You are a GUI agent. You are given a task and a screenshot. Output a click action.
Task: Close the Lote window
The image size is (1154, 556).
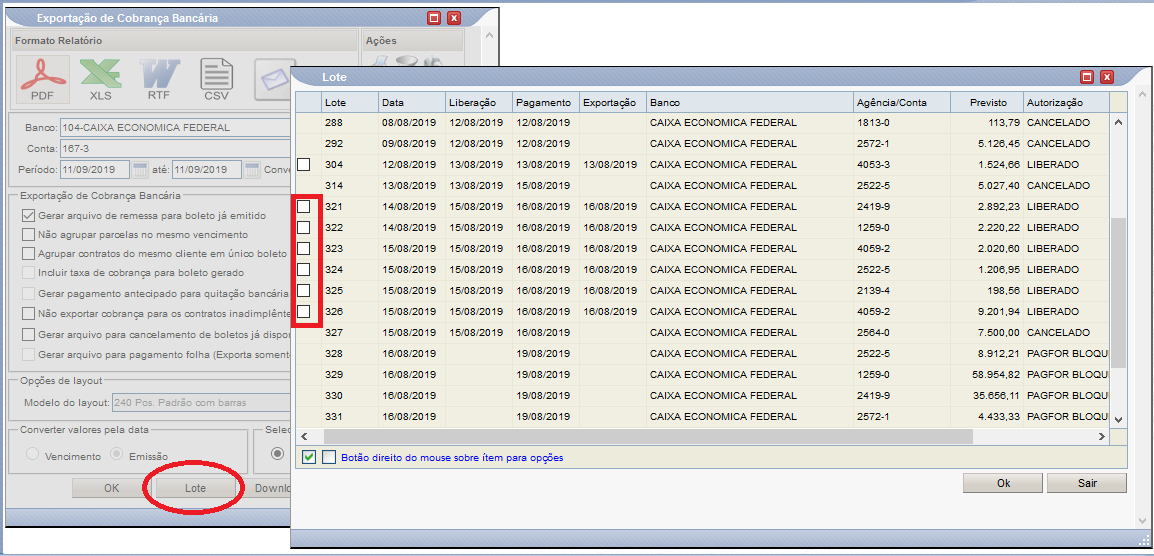pyautogui.click(x=1107, y=77)
